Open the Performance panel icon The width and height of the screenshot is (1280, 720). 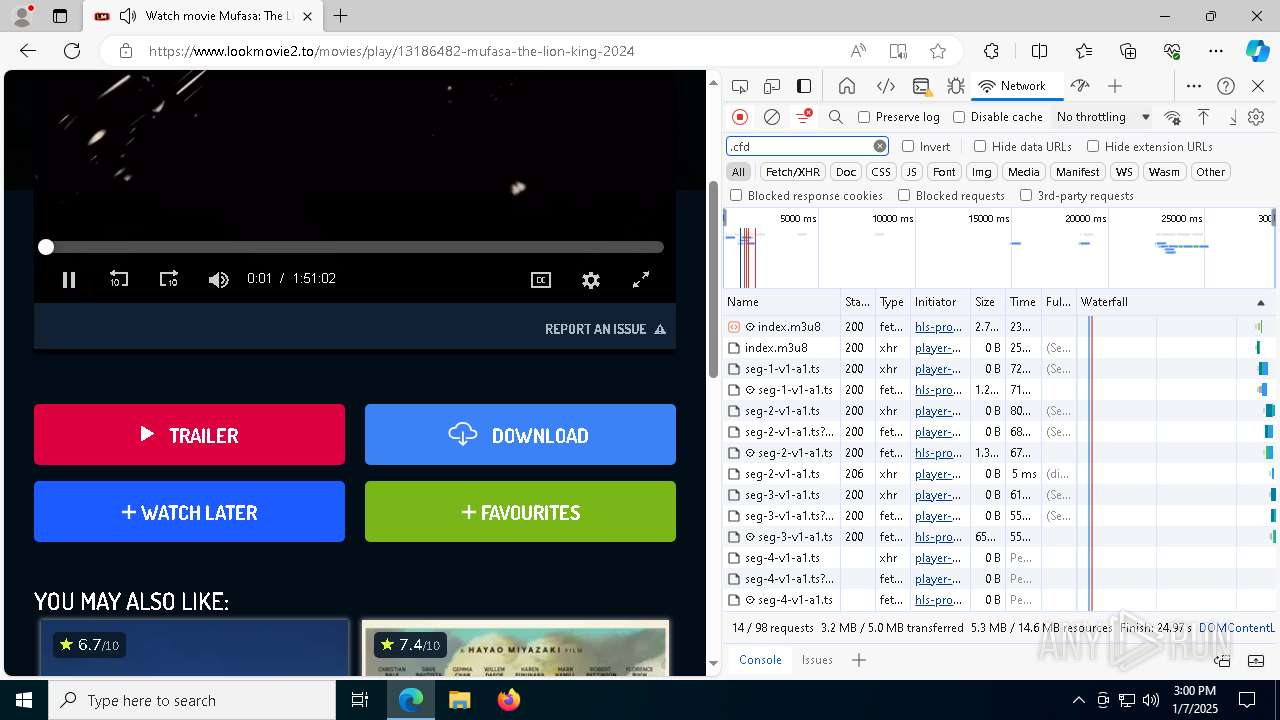[x=1079, y=86]
